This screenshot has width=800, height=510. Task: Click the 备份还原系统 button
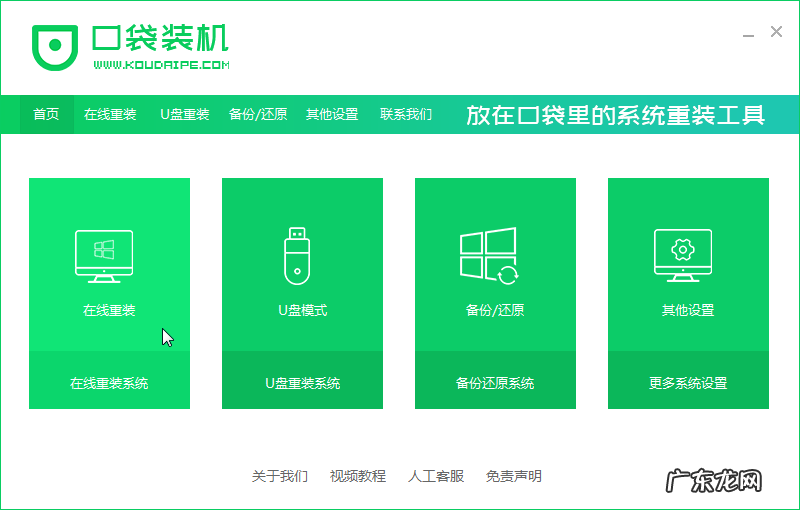pos(495,380)
